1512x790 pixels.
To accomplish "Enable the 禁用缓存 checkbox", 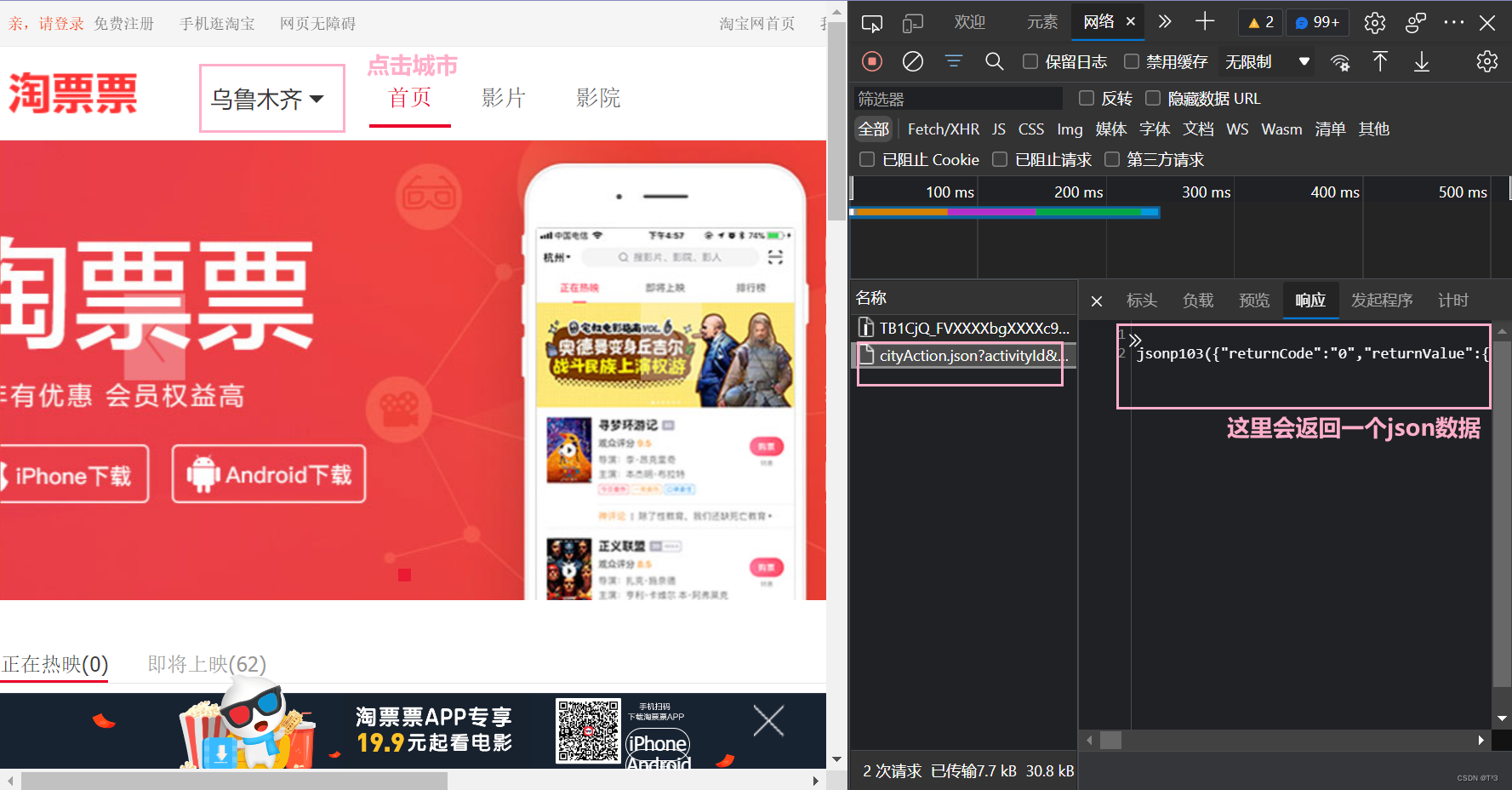I will coord(1132,61).
